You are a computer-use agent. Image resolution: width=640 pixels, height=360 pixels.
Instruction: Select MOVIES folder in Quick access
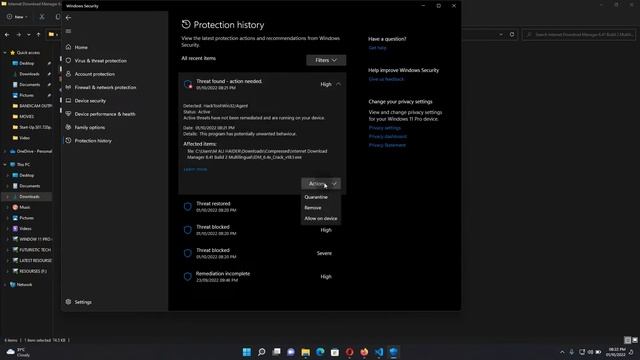coord(23,116)
